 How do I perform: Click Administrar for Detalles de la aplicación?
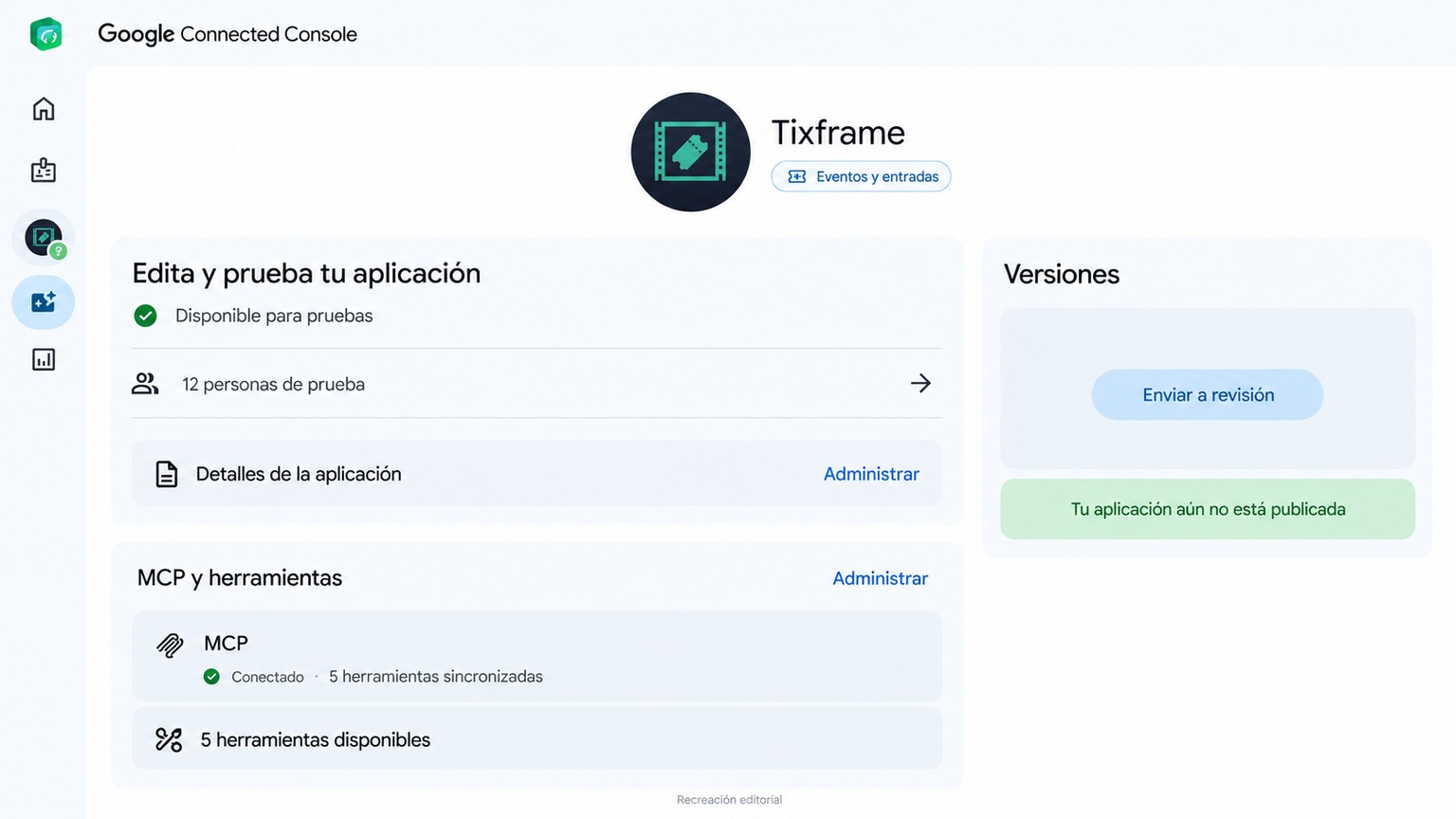click(x=871, y=474)
